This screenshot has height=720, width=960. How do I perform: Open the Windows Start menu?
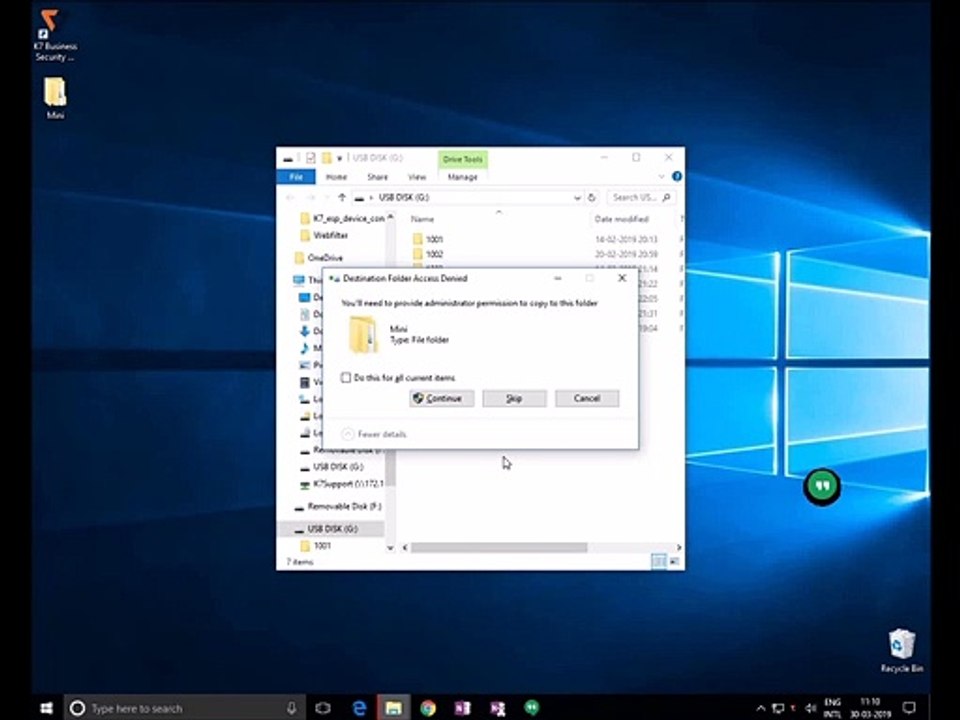(x=46, y=708)
